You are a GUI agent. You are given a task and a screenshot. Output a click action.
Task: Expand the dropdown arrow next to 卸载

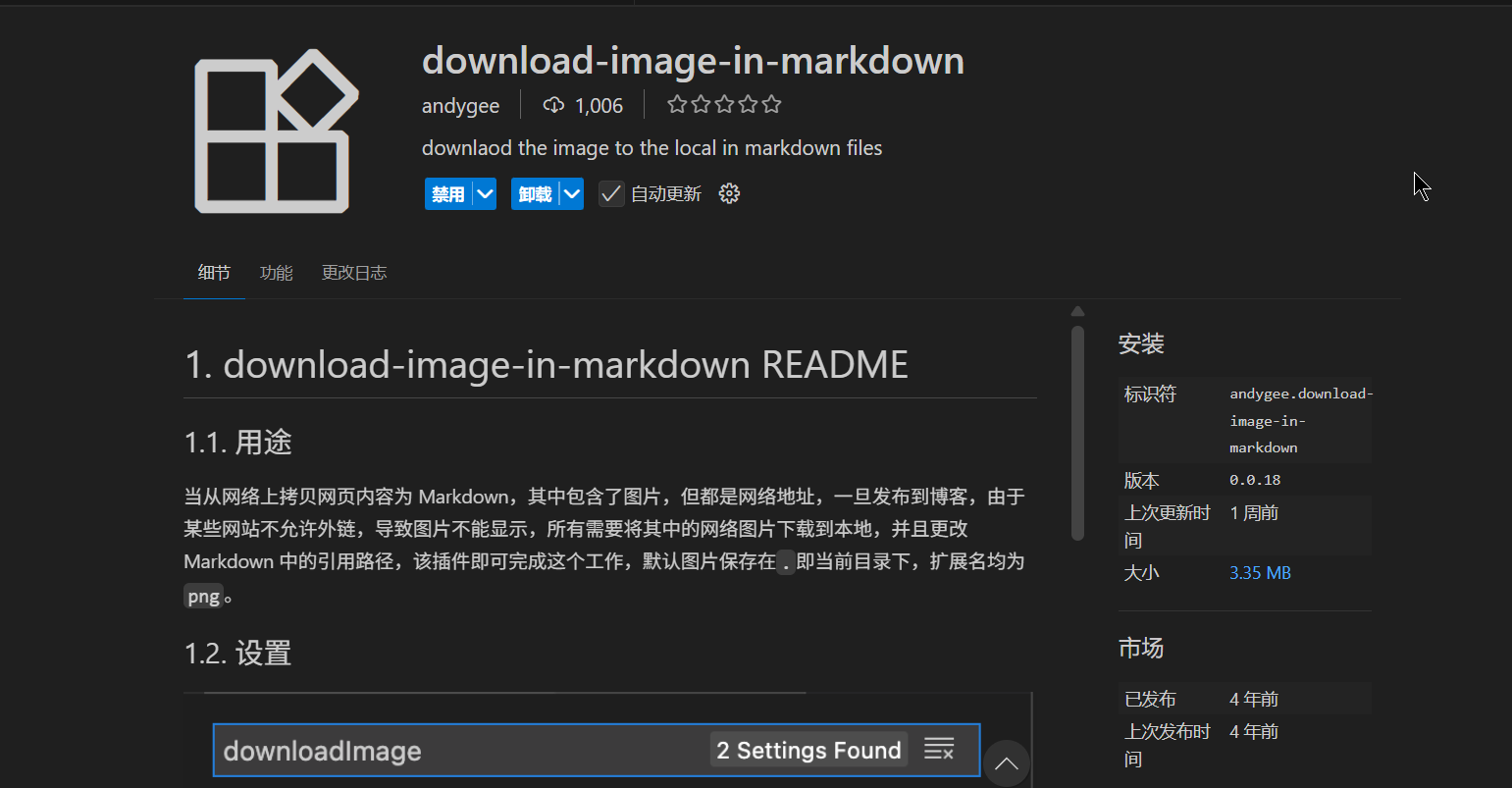click(571, 193)
